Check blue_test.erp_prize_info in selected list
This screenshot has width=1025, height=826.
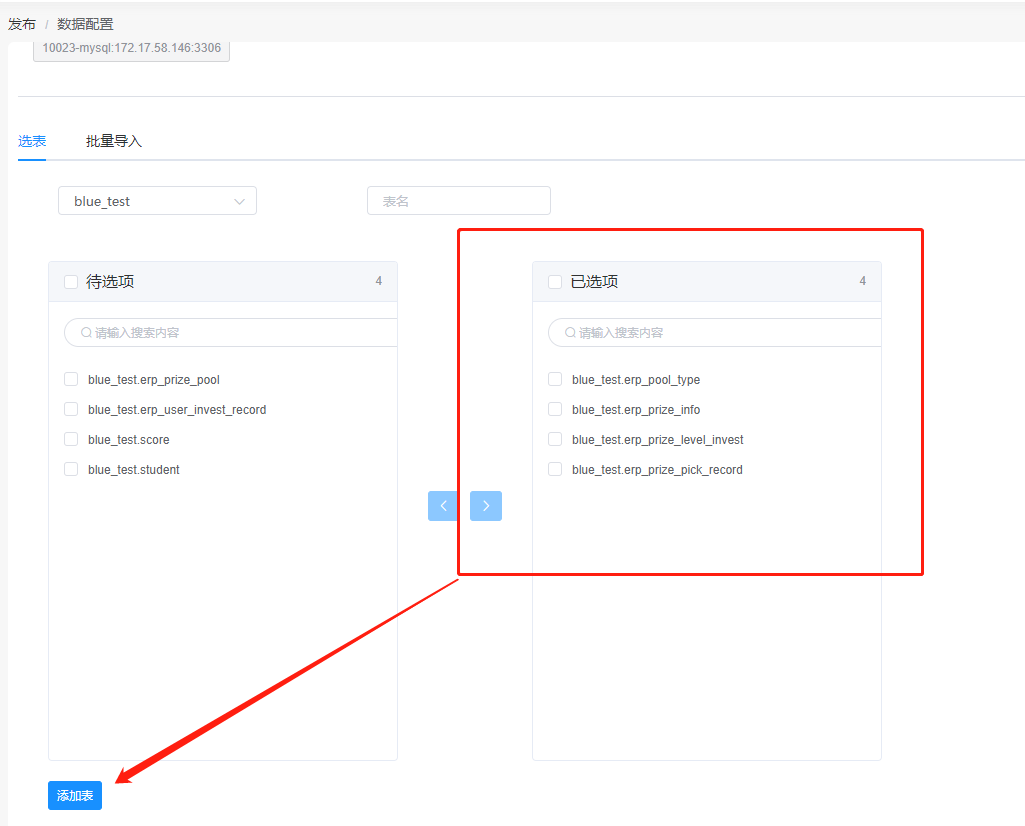[555, 410]
